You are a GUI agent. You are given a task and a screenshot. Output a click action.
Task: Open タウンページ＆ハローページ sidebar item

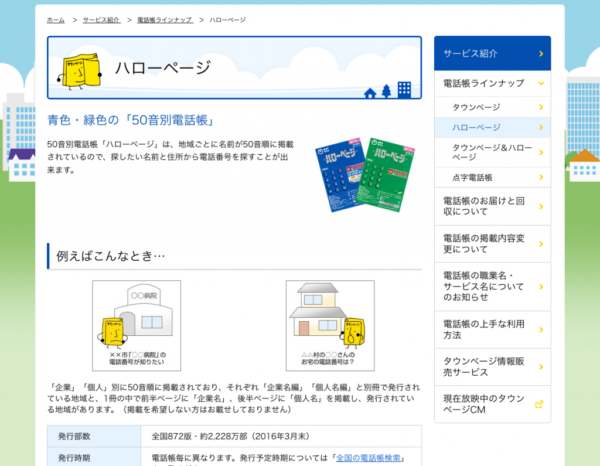(x=491, y=152)
